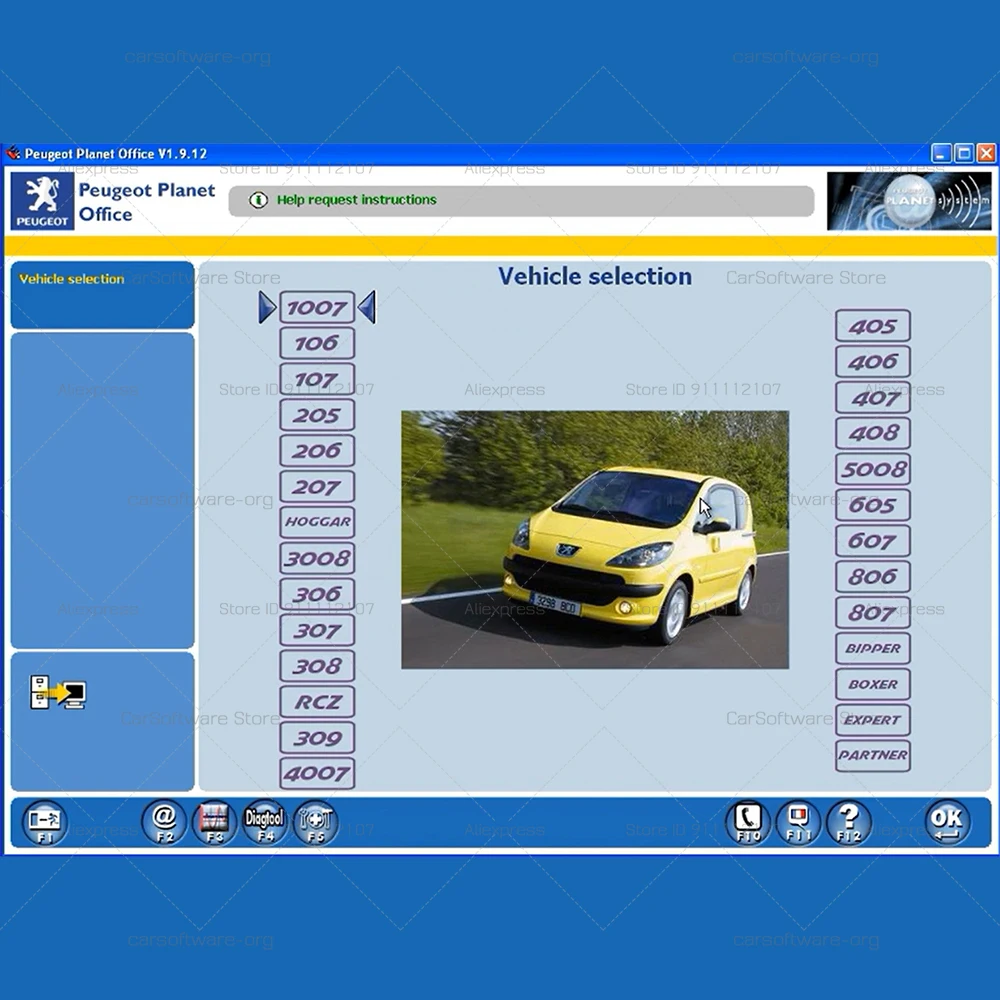This screenshot has height=1000, width=1000.
Task: Click the Planet System globe image
Action: [909, 201]
